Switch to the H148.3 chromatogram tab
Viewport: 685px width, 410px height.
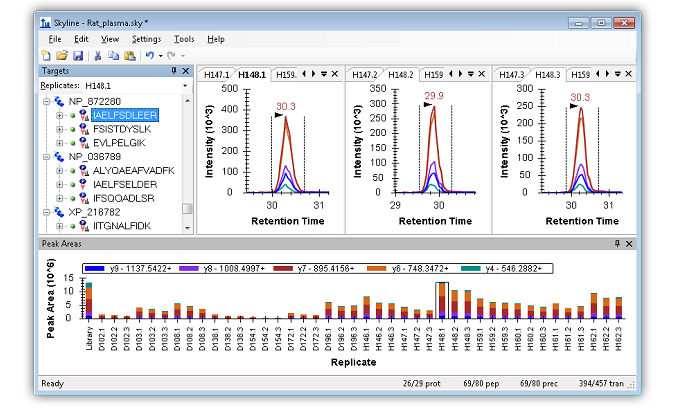click(x=547, y=75)
